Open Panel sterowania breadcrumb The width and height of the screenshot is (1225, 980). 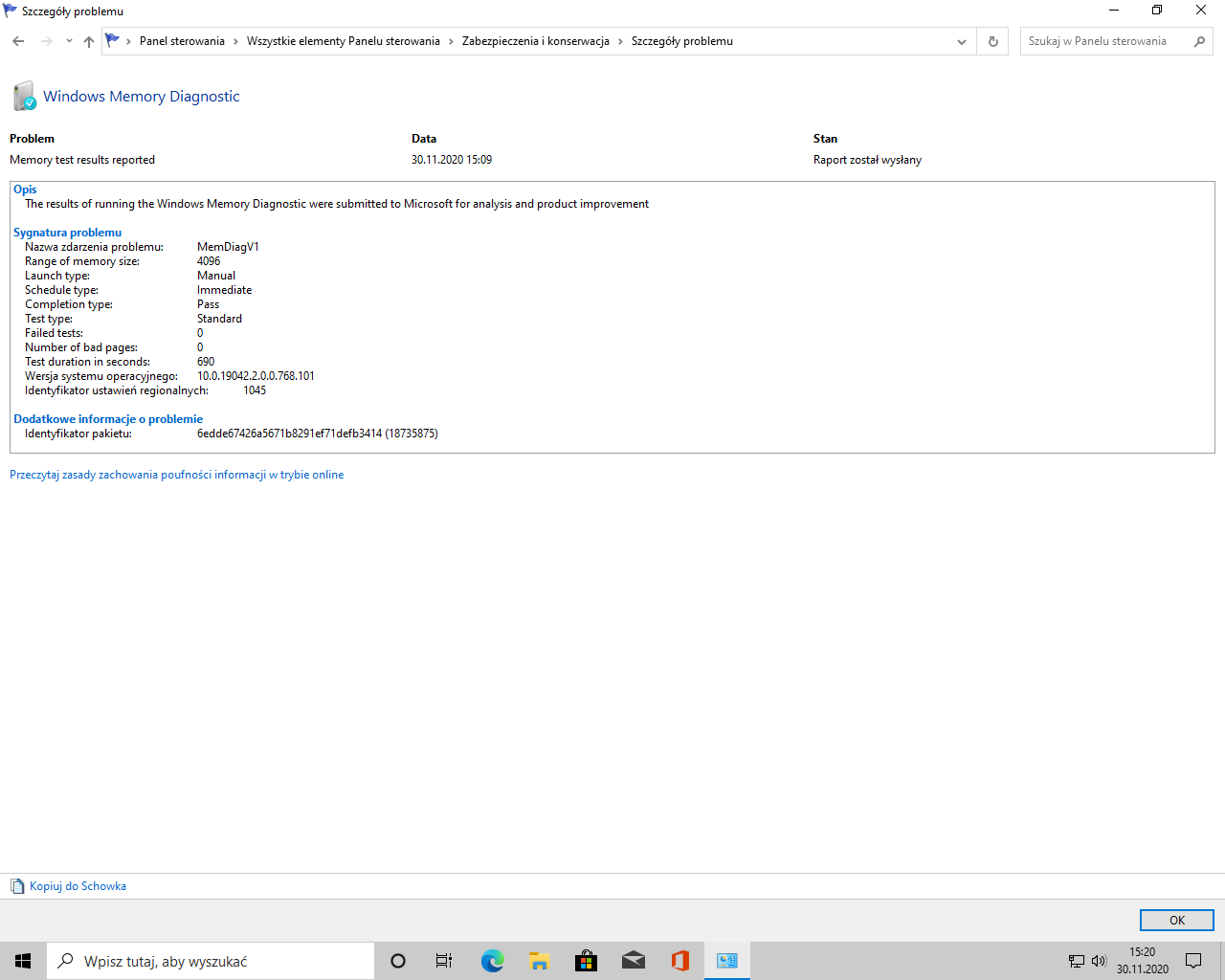(x=182, y=41)
